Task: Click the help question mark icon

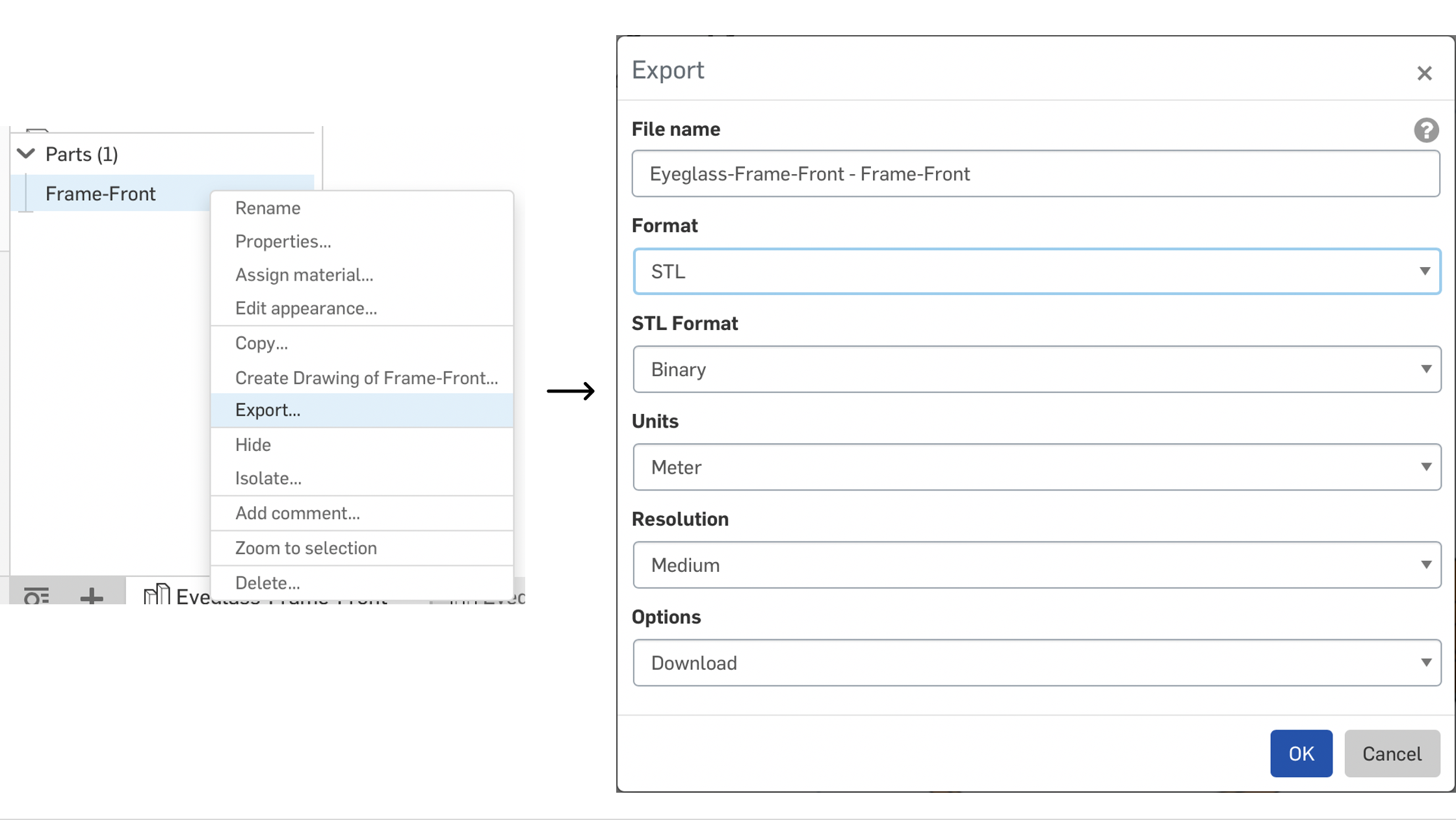Action: point(1426,130)
